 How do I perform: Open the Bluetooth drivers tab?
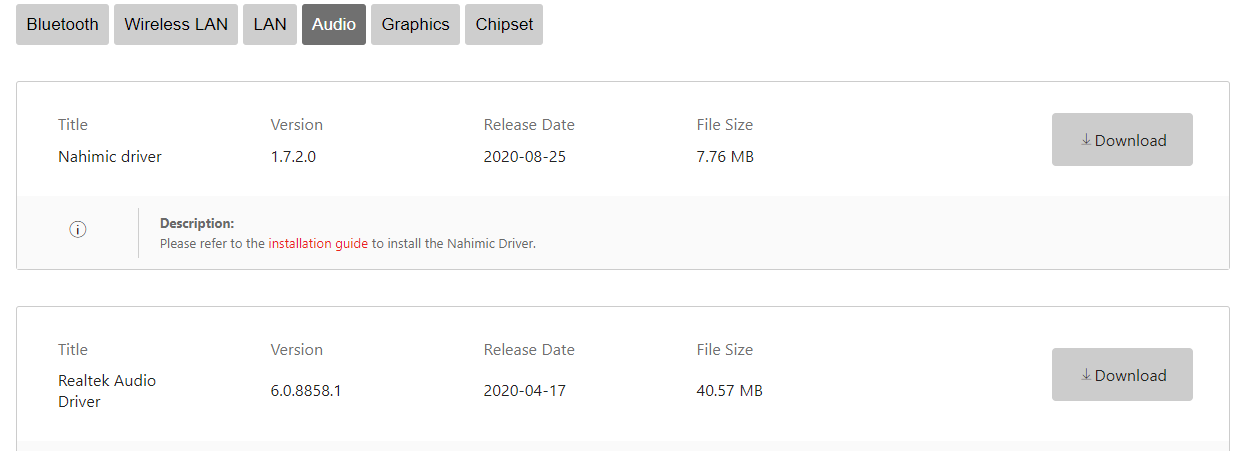(x=63, y=25)
